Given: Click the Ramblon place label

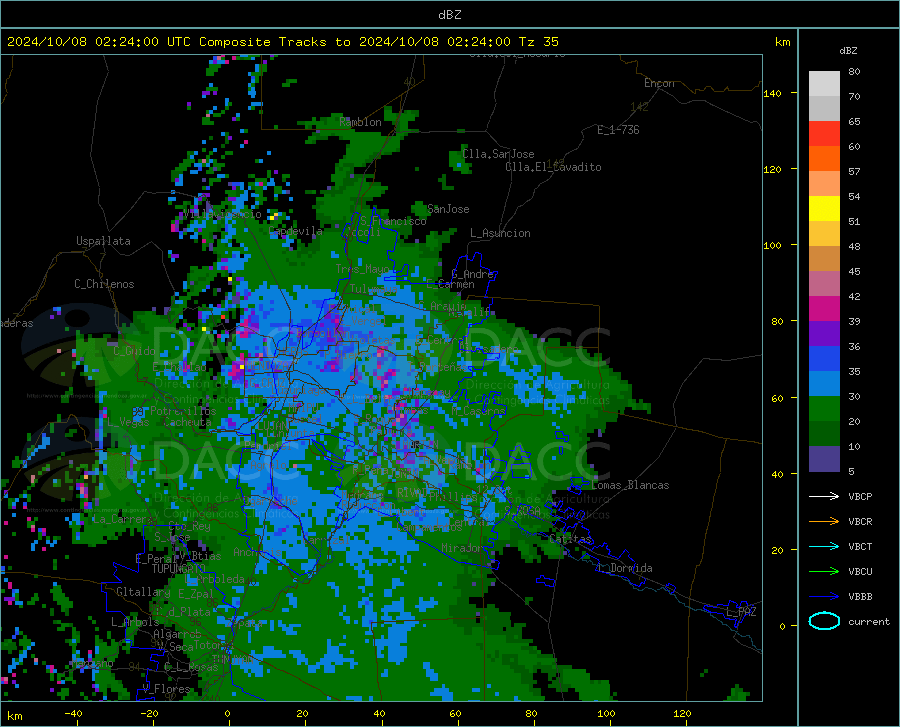Looking at the screenshot, I should tap(360, 122).
